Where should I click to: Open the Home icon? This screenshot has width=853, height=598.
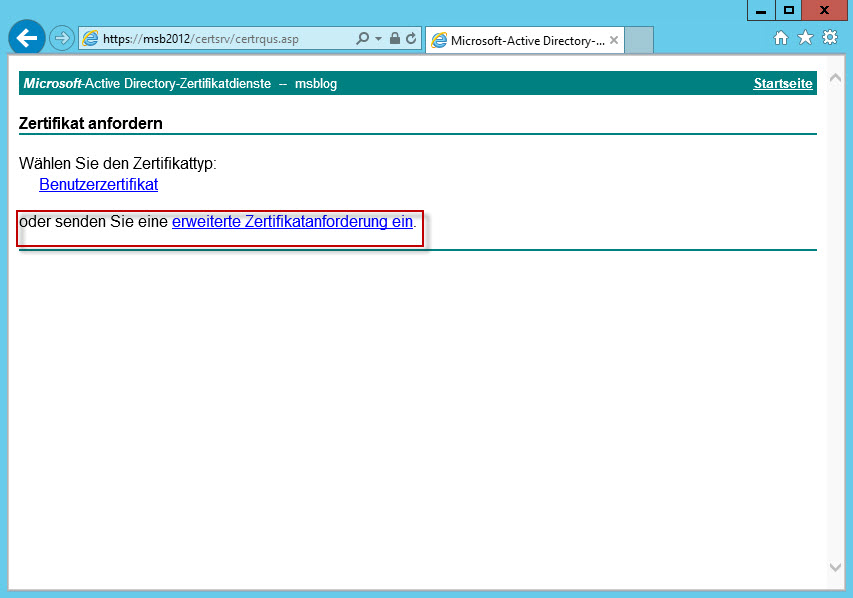point(781,38)
